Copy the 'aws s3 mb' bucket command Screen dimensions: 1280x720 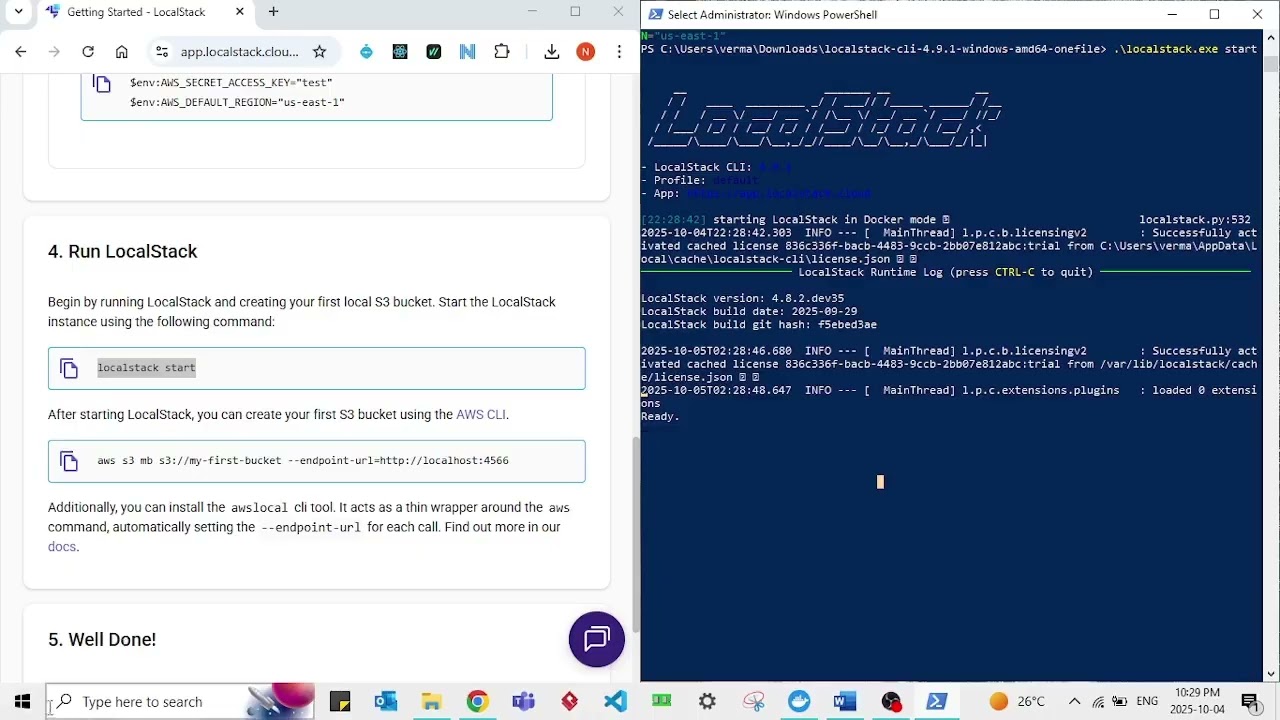tap(69, 461)
